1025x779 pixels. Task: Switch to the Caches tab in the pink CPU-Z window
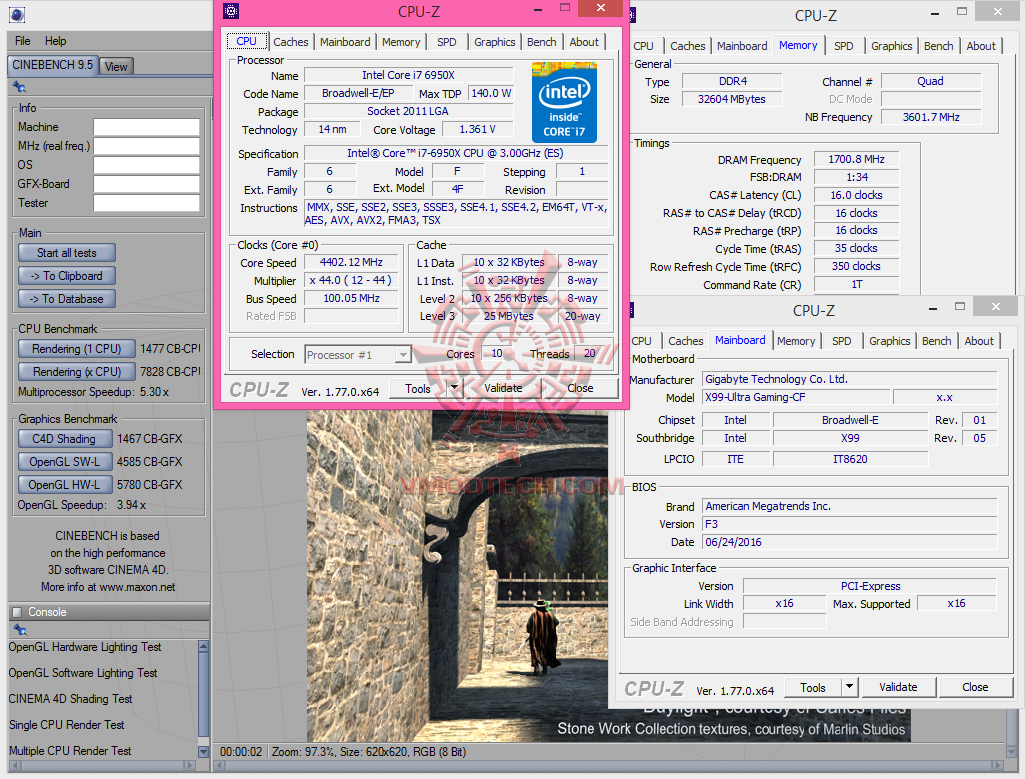pos(291,42)
